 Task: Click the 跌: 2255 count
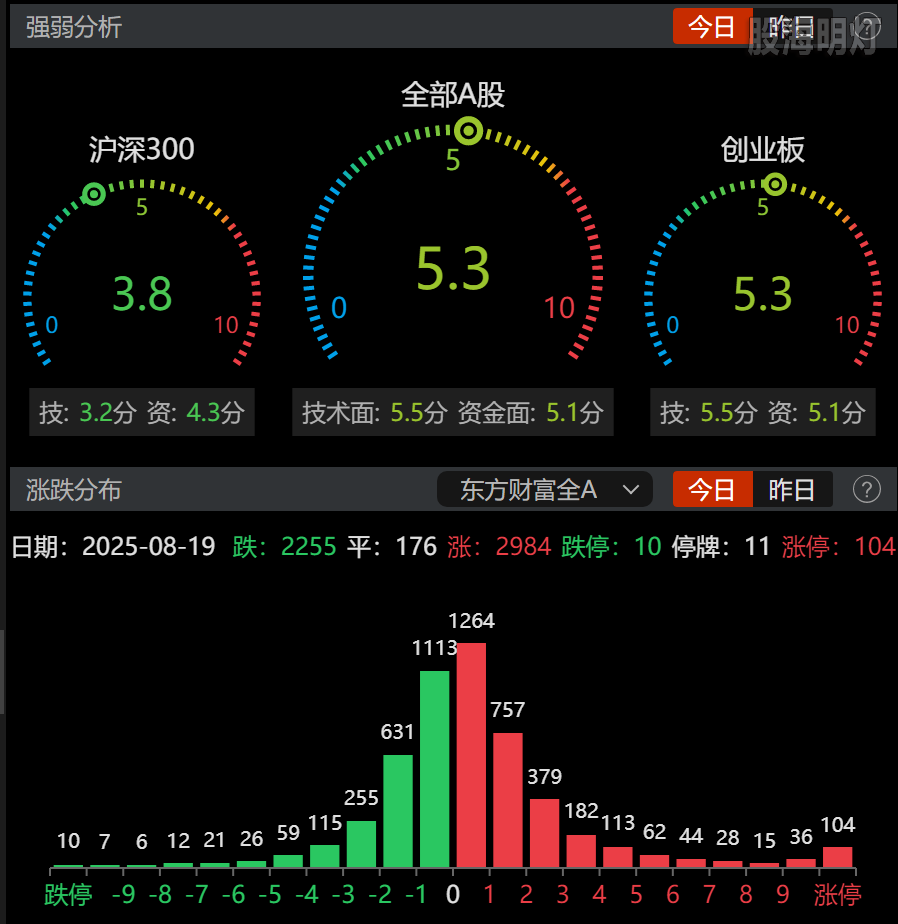click(x=284, y=546)
